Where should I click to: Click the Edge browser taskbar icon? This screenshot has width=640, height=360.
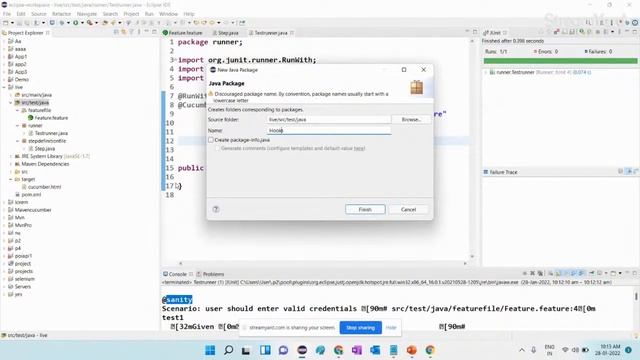320,350
